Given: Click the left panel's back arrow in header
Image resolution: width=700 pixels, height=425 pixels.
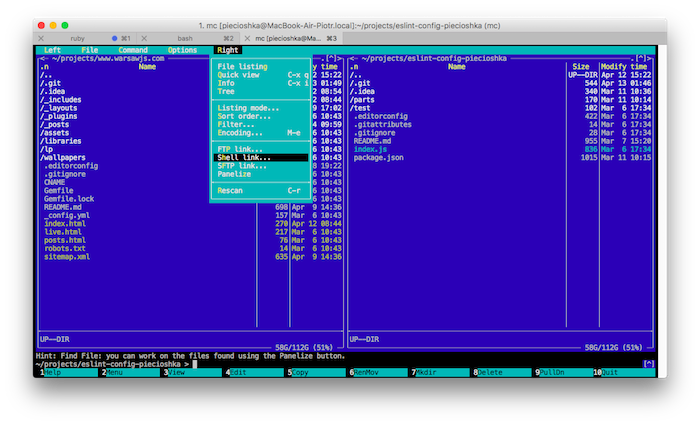Looking at the screenshot, I should coord(42,58).
